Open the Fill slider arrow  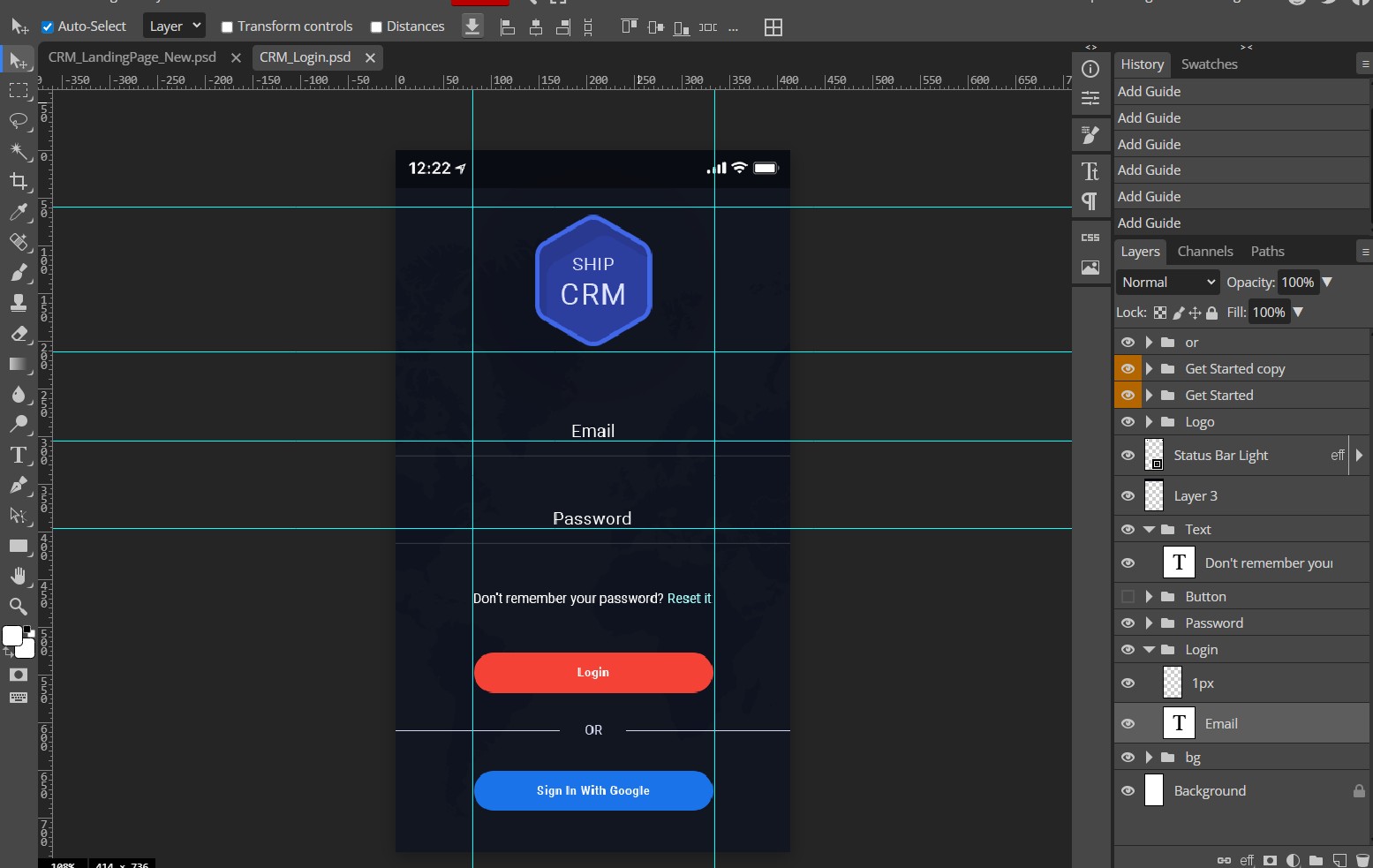[1298, 313]
